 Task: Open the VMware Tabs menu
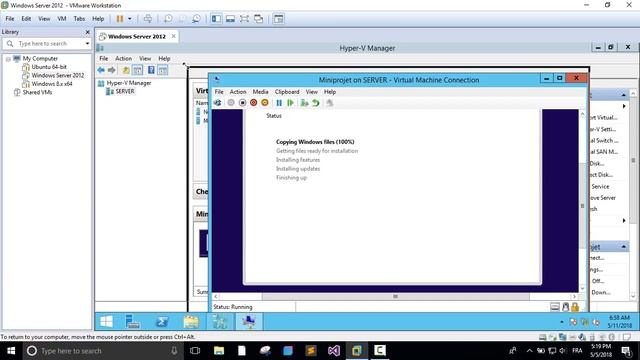pyautogui.click(x=79, y=19)
